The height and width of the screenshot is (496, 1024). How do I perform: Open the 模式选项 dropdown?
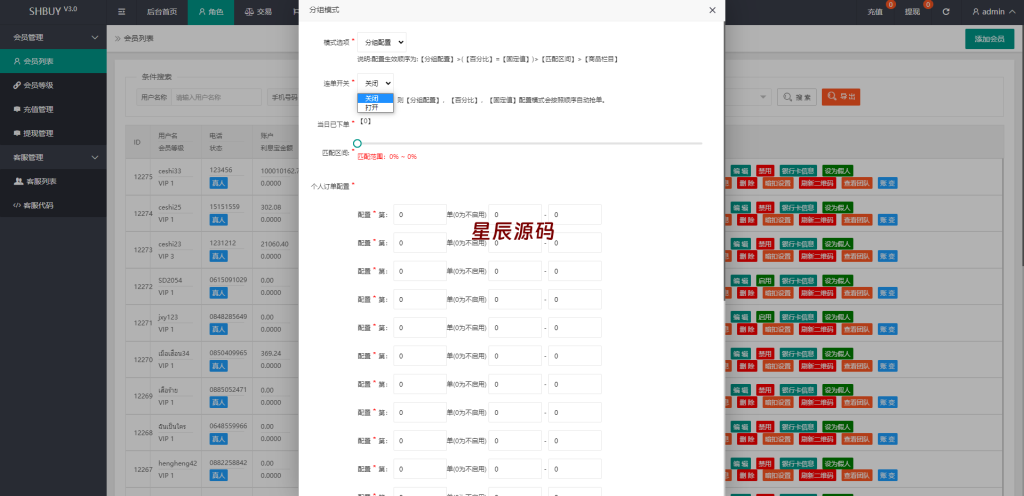381,42
